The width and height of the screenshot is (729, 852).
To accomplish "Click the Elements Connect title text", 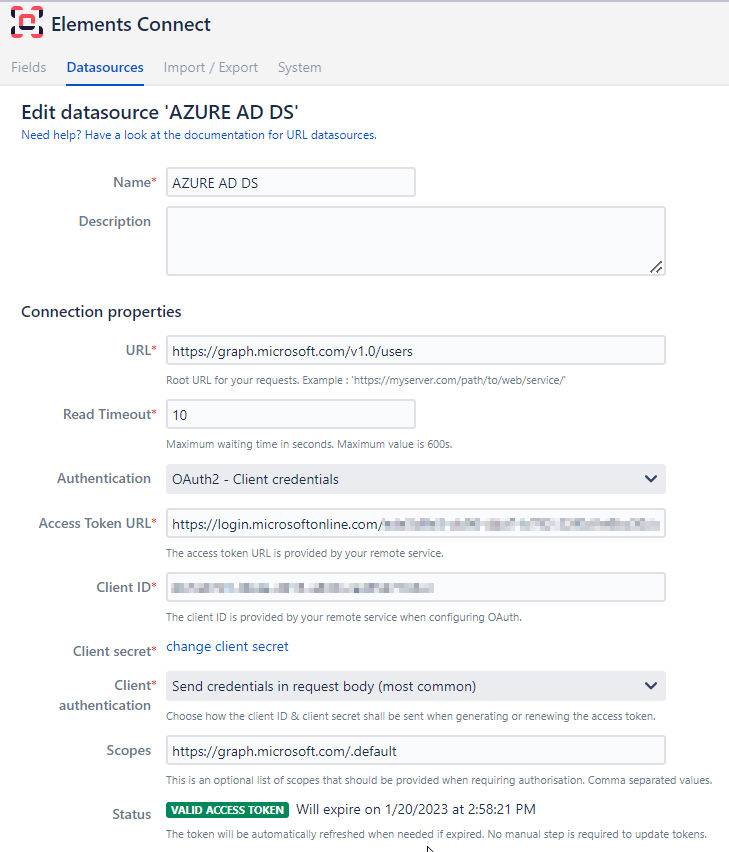I will [131, 24].
